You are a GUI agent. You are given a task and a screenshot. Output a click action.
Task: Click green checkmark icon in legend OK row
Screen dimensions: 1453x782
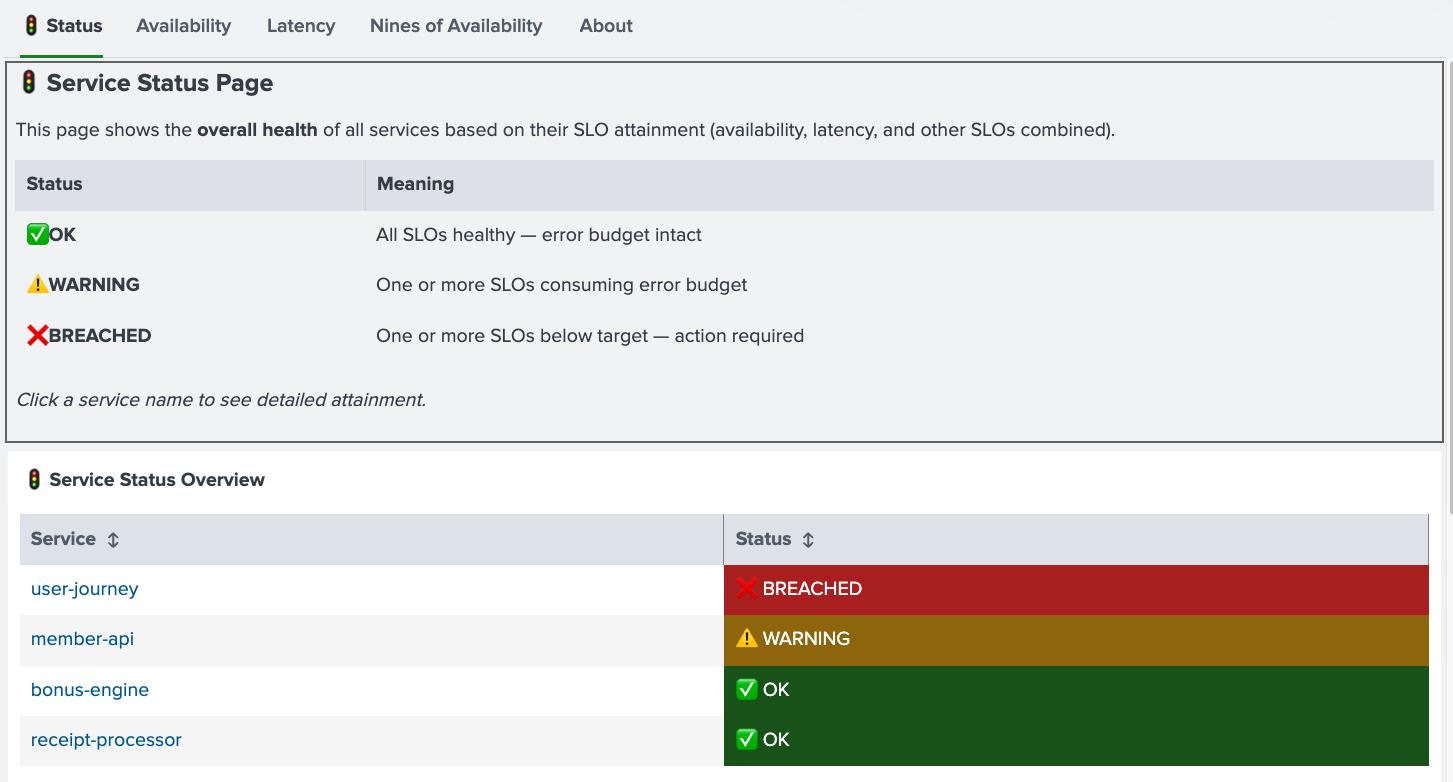37,235
